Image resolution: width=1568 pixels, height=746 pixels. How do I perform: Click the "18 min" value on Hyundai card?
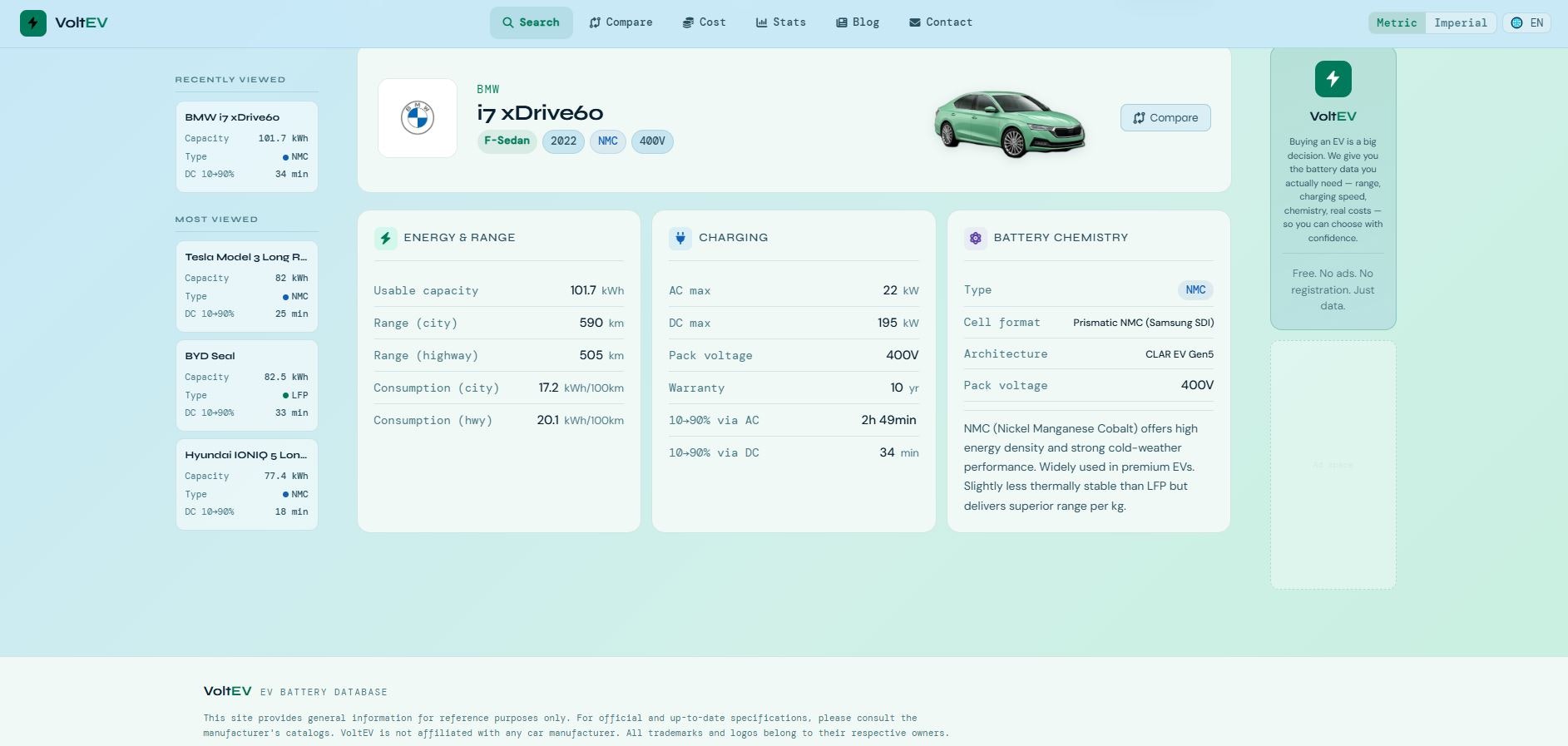click(291, 512)
